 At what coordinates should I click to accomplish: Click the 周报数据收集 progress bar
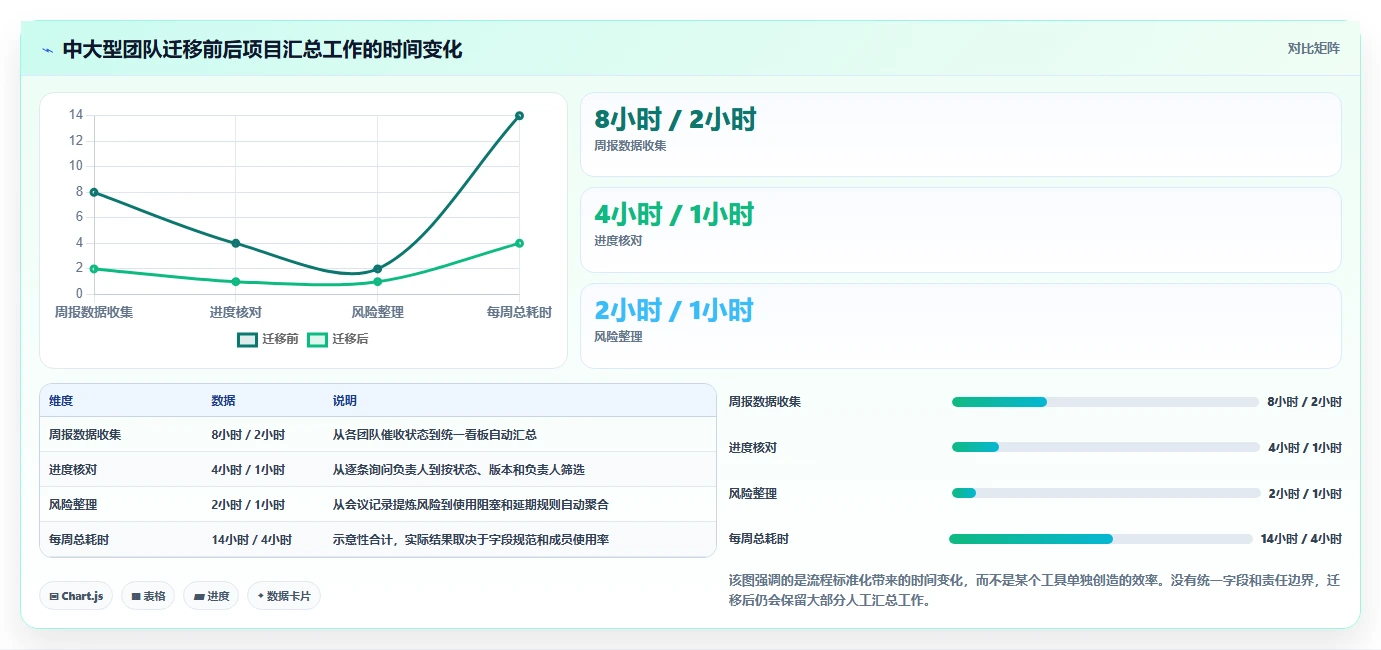pos(1105,402)
